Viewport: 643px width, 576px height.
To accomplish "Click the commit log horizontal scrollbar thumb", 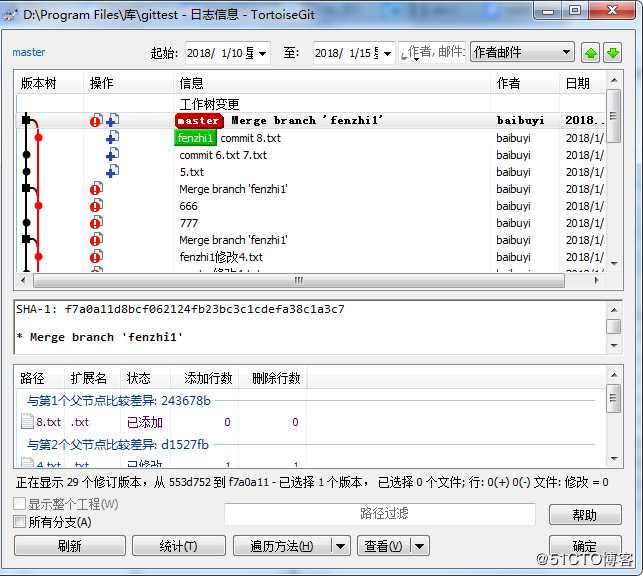I will pos(299,281).
